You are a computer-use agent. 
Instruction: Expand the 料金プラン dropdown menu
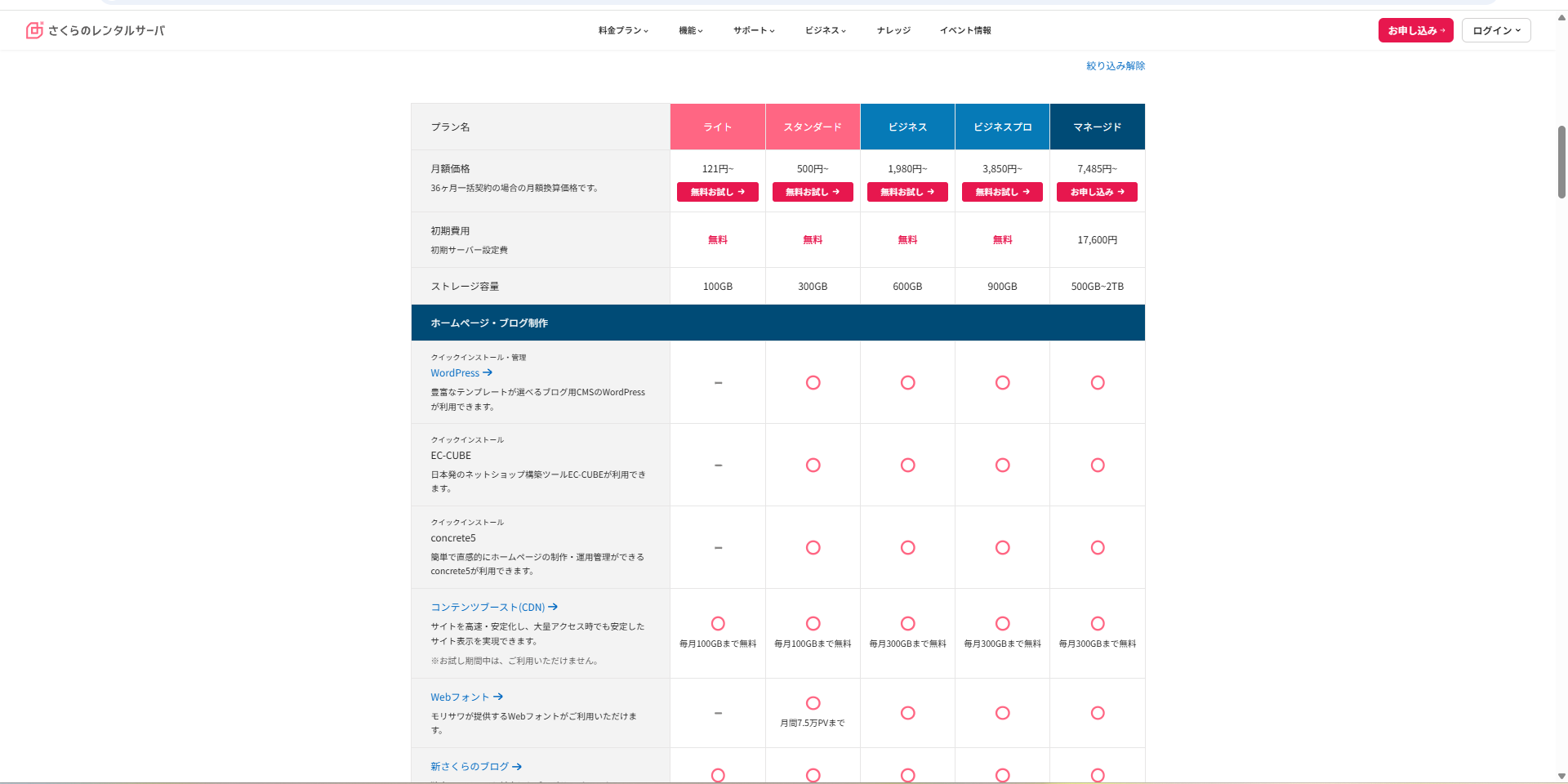(623, 30)
